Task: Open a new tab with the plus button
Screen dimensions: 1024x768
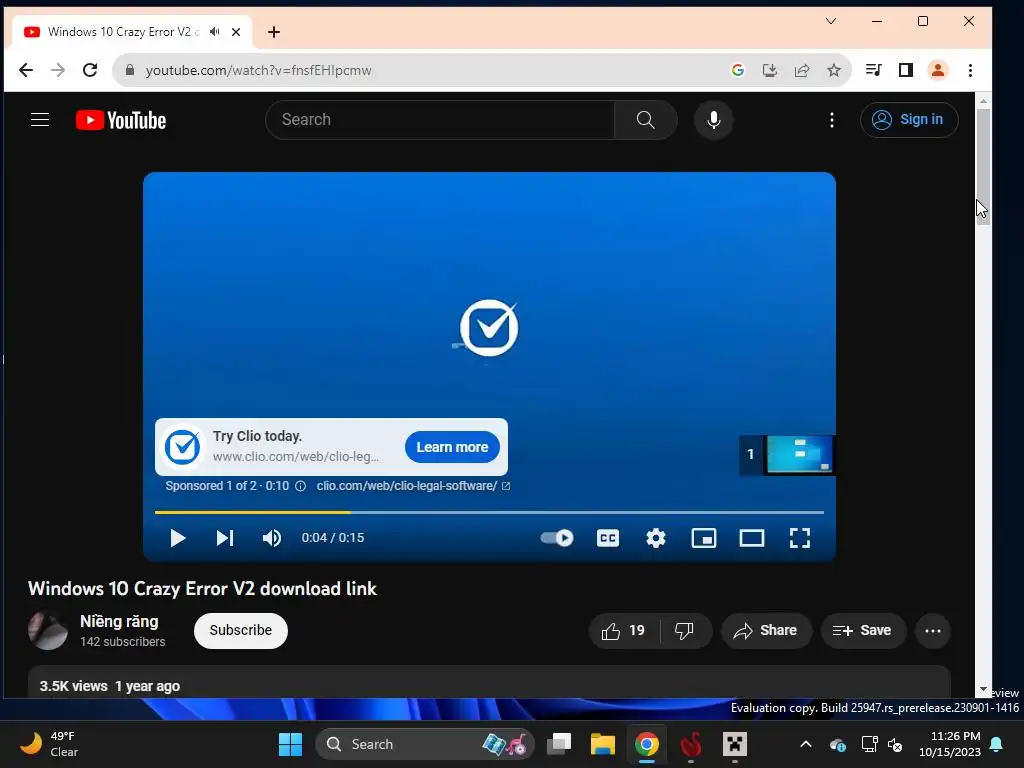Action: 274,32
